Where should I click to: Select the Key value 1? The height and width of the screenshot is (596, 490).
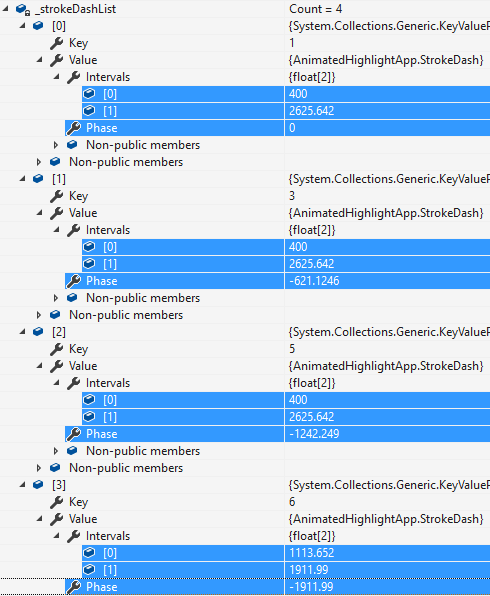pos(292,43)
